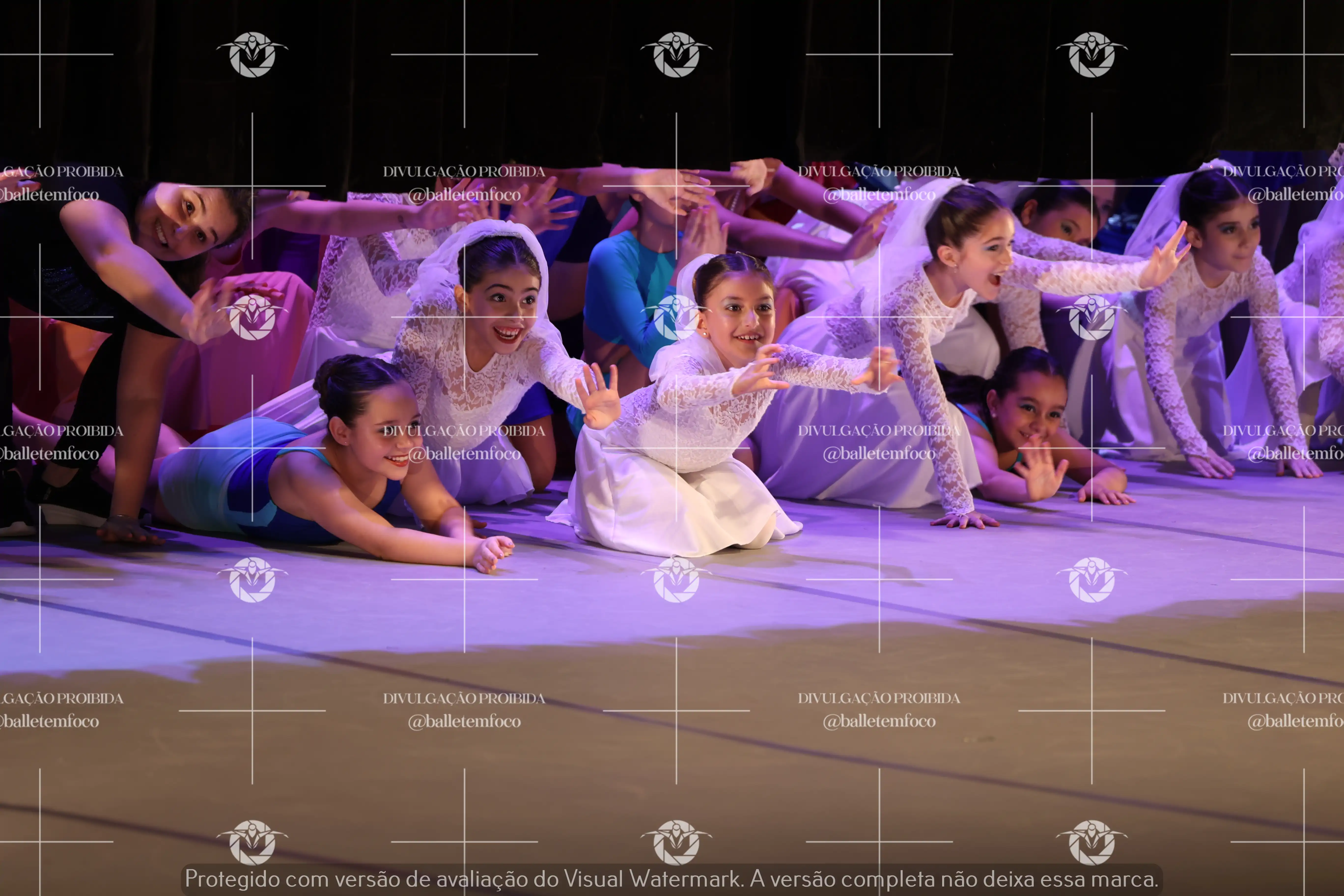Click the crosshair mark on the dark curtain, upper left of center

point(464,54)
